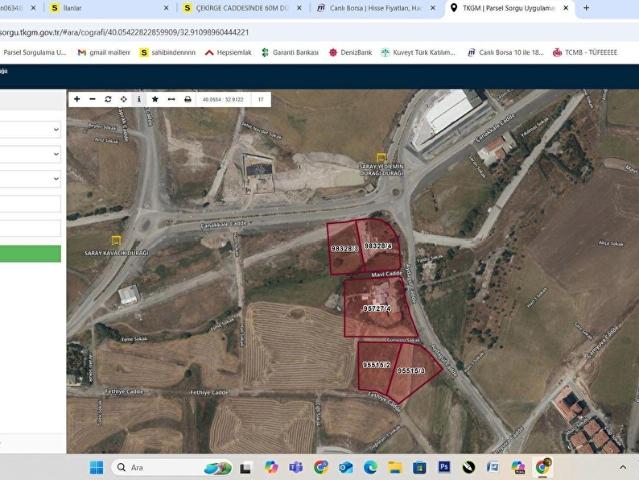Open TCMB - TÜFEEEEE bookmark
The image size is (639, 480).
pos(585,53)
